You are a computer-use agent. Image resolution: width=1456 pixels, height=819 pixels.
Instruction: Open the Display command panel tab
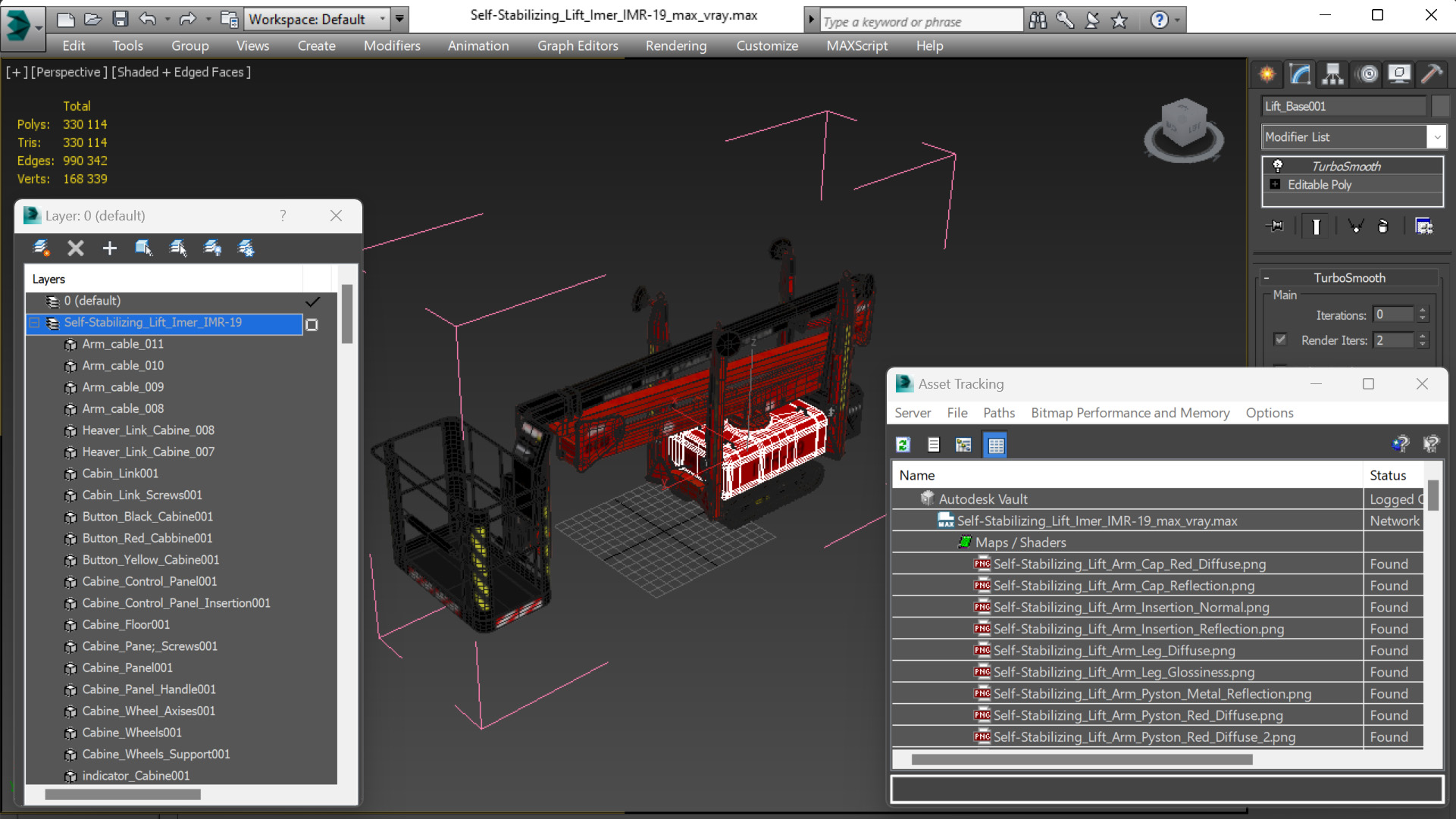click(x=1399, y=74)
